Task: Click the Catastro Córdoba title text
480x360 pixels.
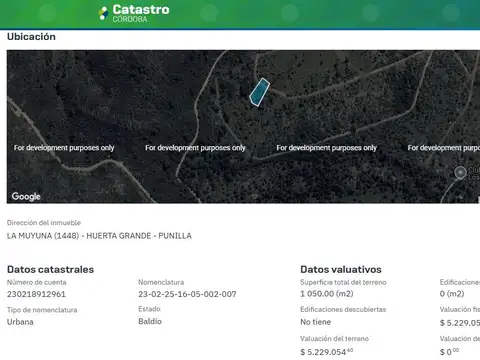Action: click(x=141, y=13)
